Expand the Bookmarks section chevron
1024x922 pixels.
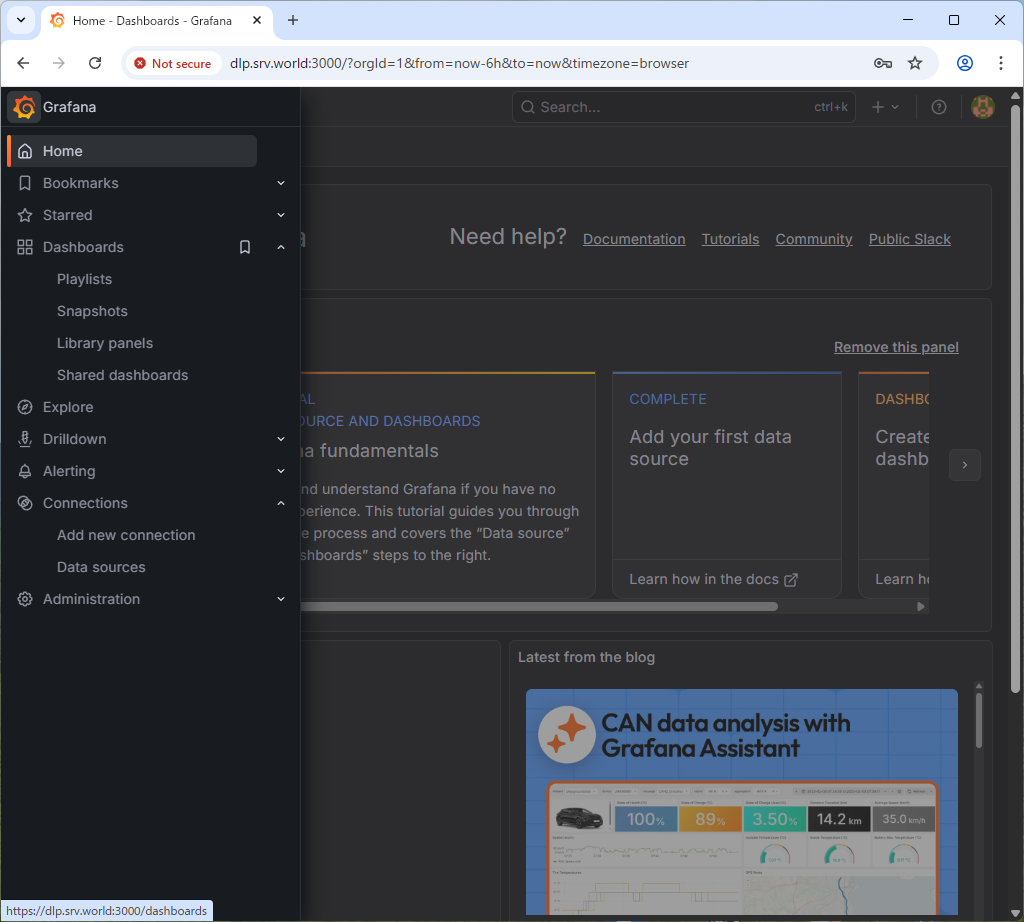281,183
